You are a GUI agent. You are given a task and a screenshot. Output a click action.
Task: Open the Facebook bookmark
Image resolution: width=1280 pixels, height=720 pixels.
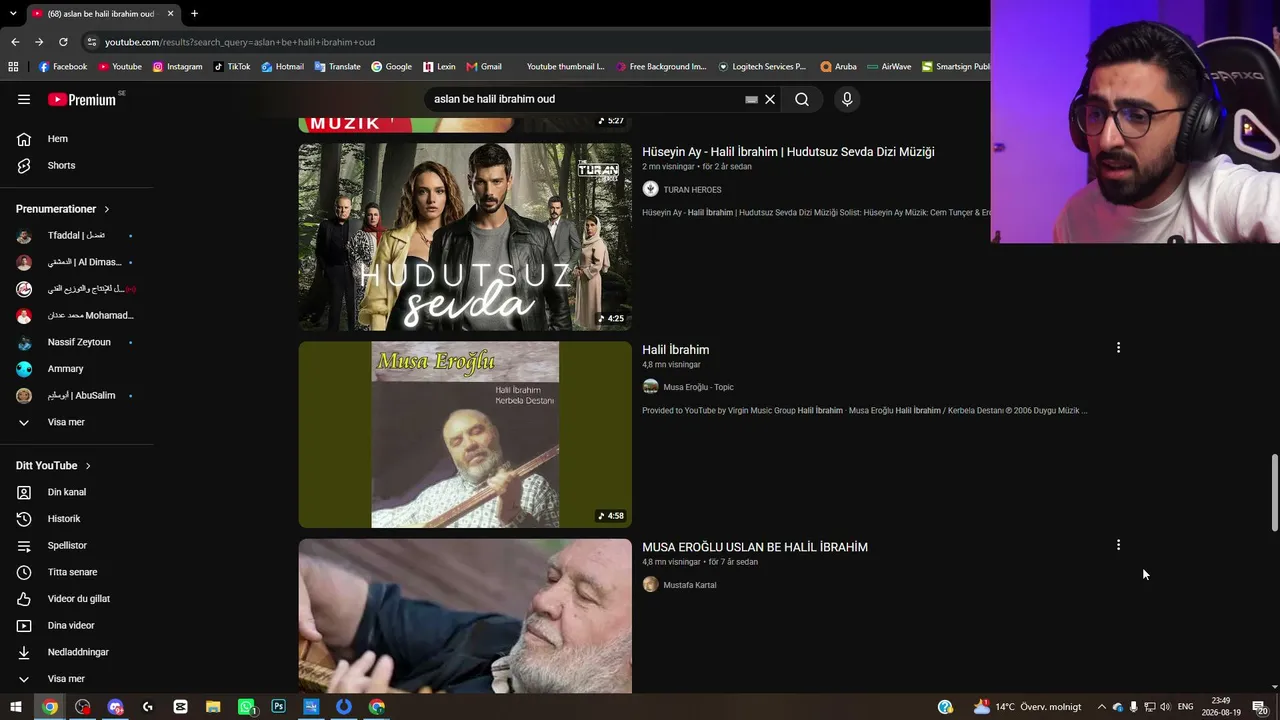pyautogui.click(x=63, y=67)
